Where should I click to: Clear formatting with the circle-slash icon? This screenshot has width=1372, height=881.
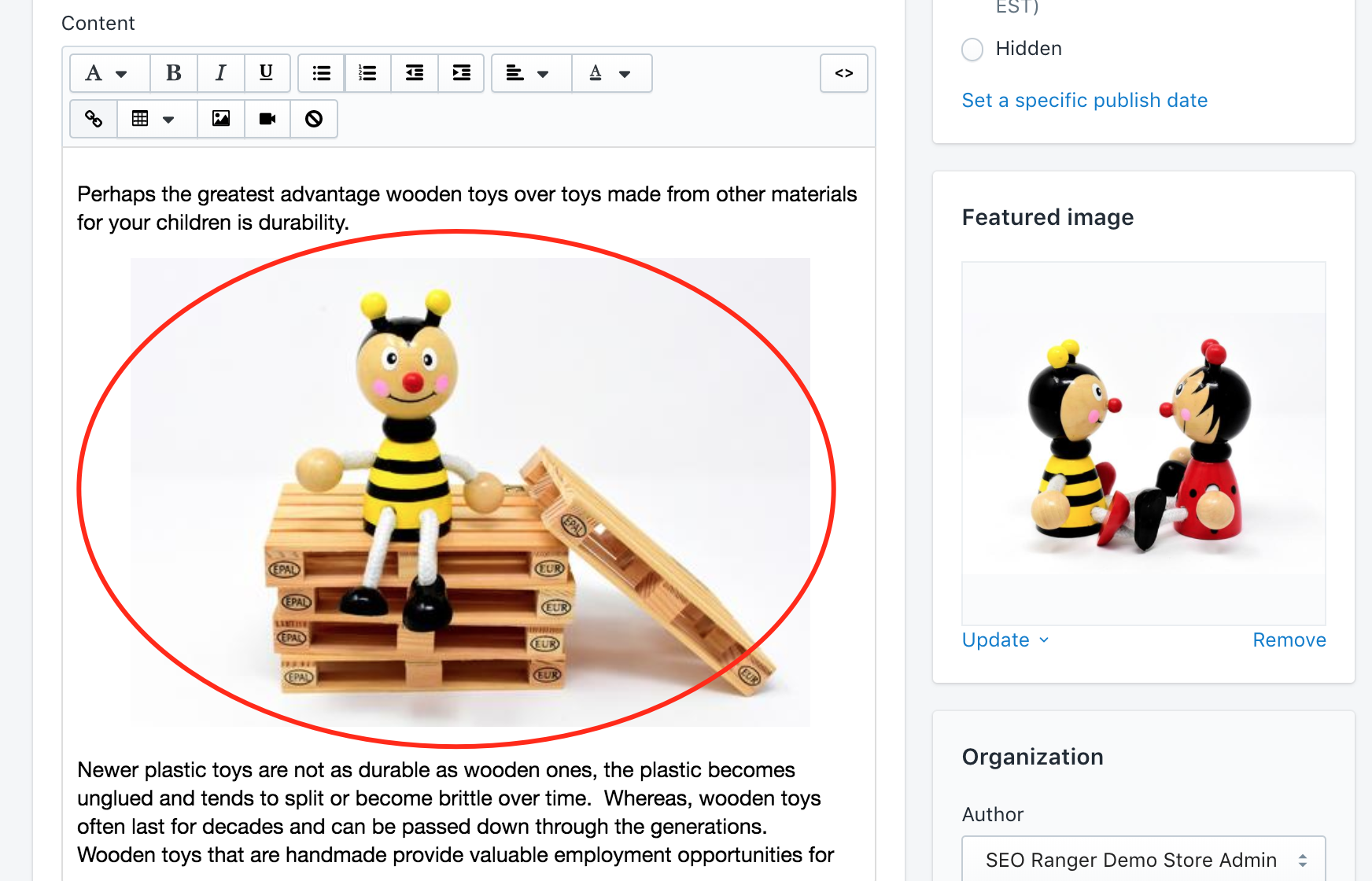314,119
